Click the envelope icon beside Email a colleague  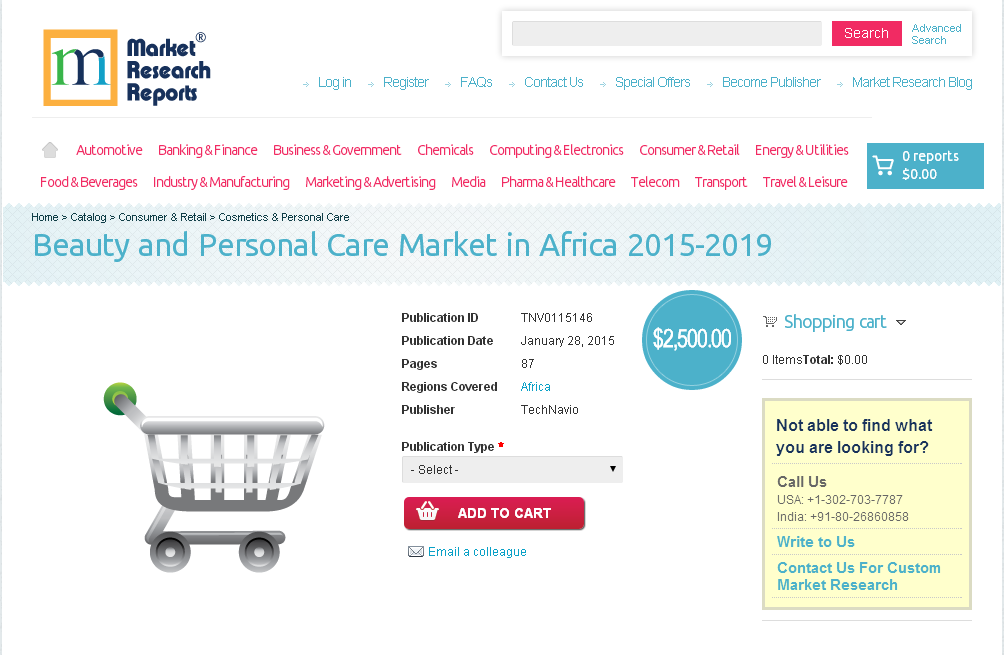point(416,551)
